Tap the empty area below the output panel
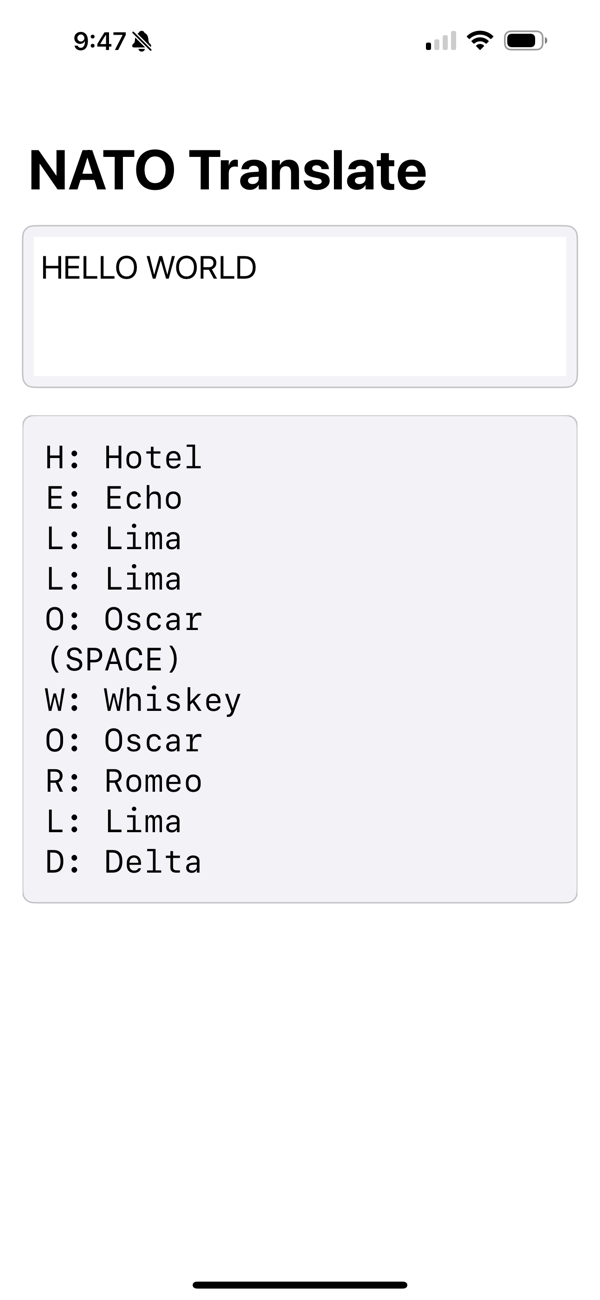The image size is (600, 1300). click(300, 1050)
